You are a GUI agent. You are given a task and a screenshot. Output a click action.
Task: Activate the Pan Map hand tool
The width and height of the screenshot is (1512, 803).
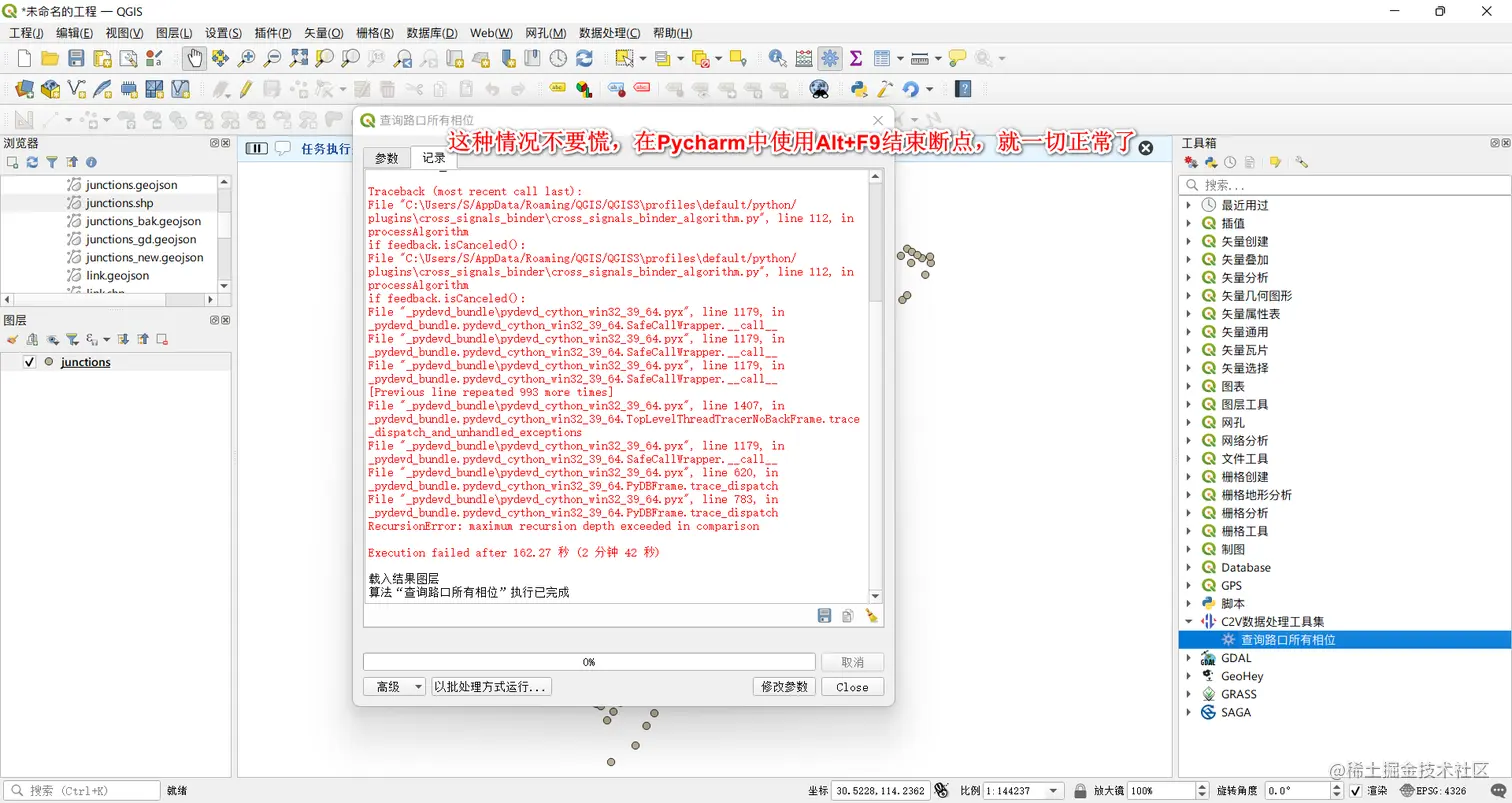194,59
